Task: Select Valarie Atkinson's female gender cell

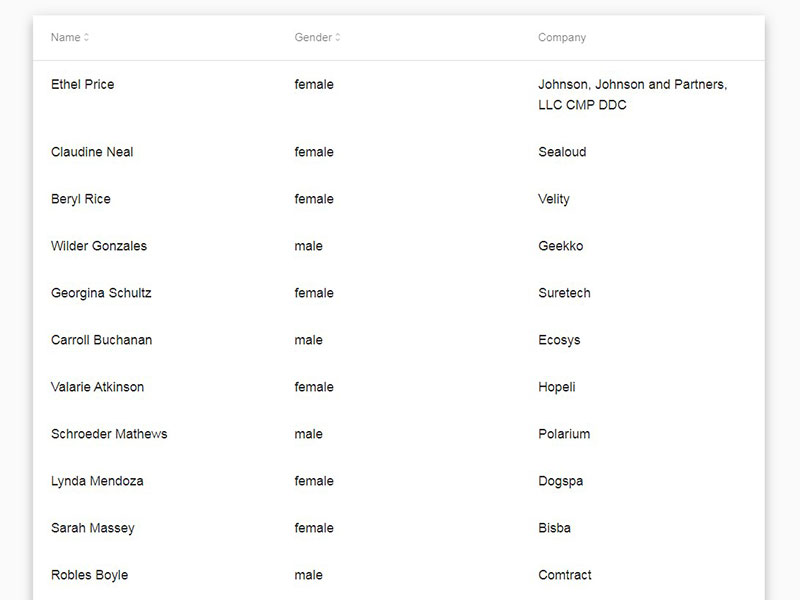Action: pyautogui.click(x=313, y=387)
